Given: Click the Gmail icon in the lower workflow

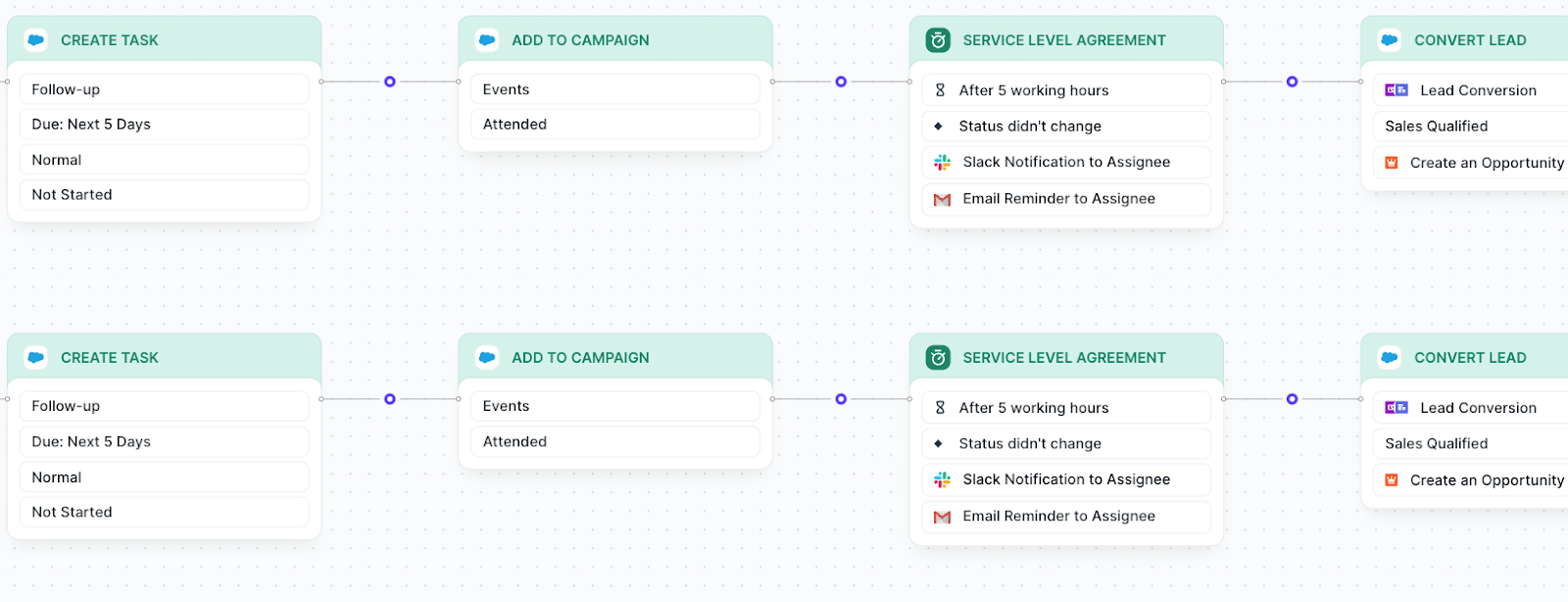Looking at the screenshot, I should click(x=942, y=517).
